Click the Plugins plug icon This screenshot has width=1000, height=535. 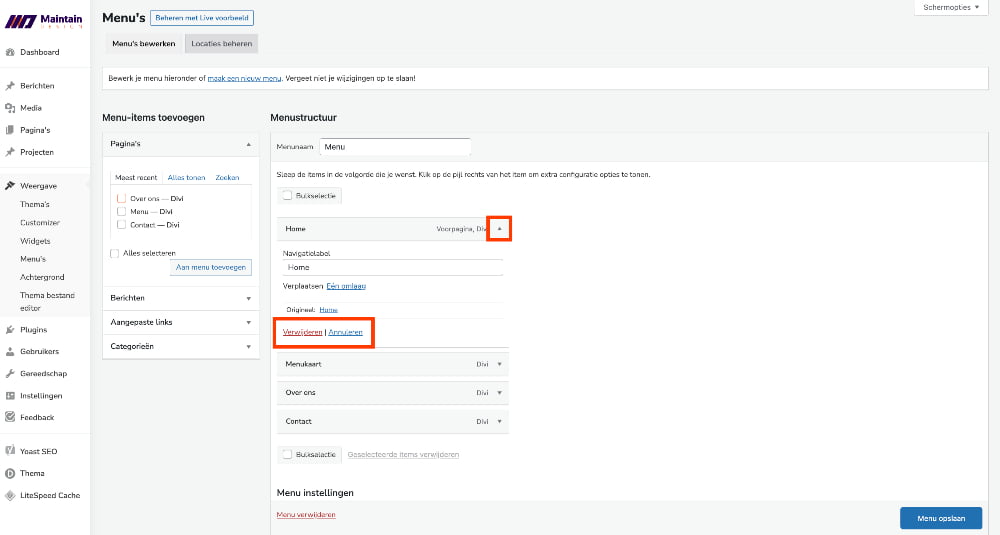tap(10, 330)
